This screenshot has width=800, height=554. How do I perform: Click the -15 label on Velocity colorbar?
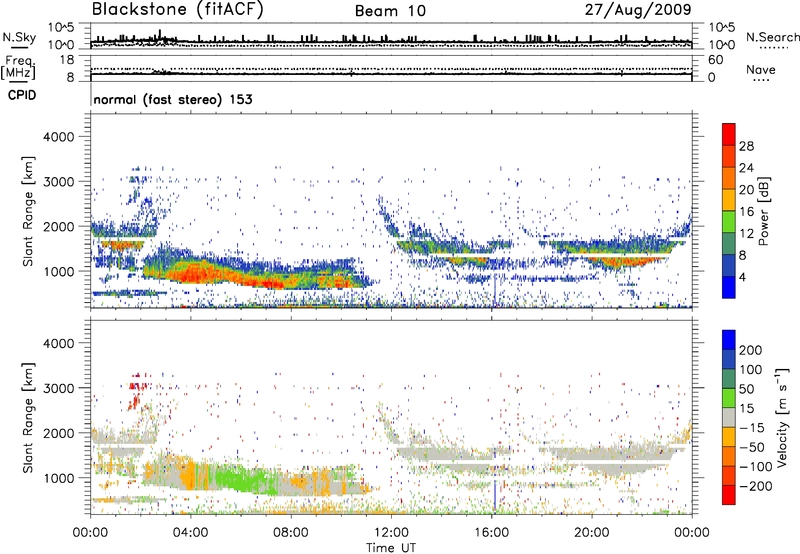752,428
